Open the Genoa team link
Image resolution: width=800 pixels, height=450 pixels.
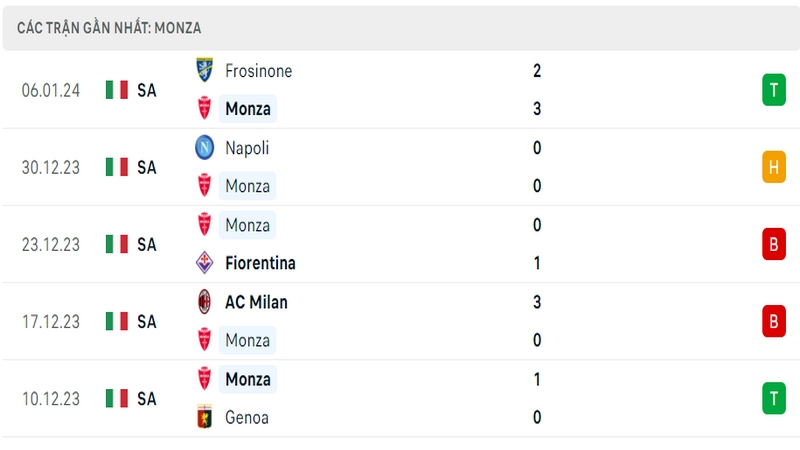[x=247, y=417]
